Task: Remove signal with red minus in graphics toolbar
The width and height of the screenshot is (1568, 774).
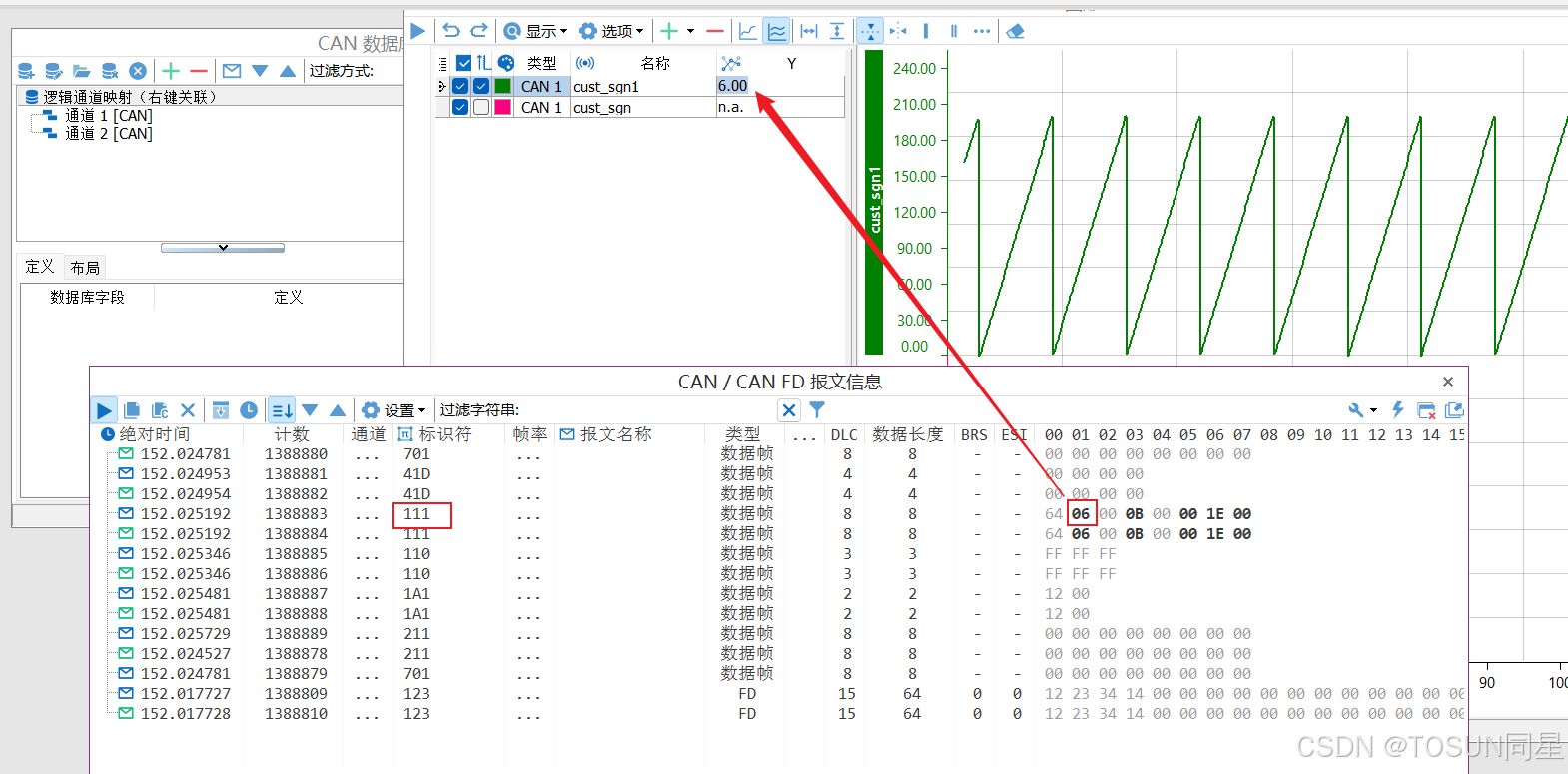Action: click(714, 31)
